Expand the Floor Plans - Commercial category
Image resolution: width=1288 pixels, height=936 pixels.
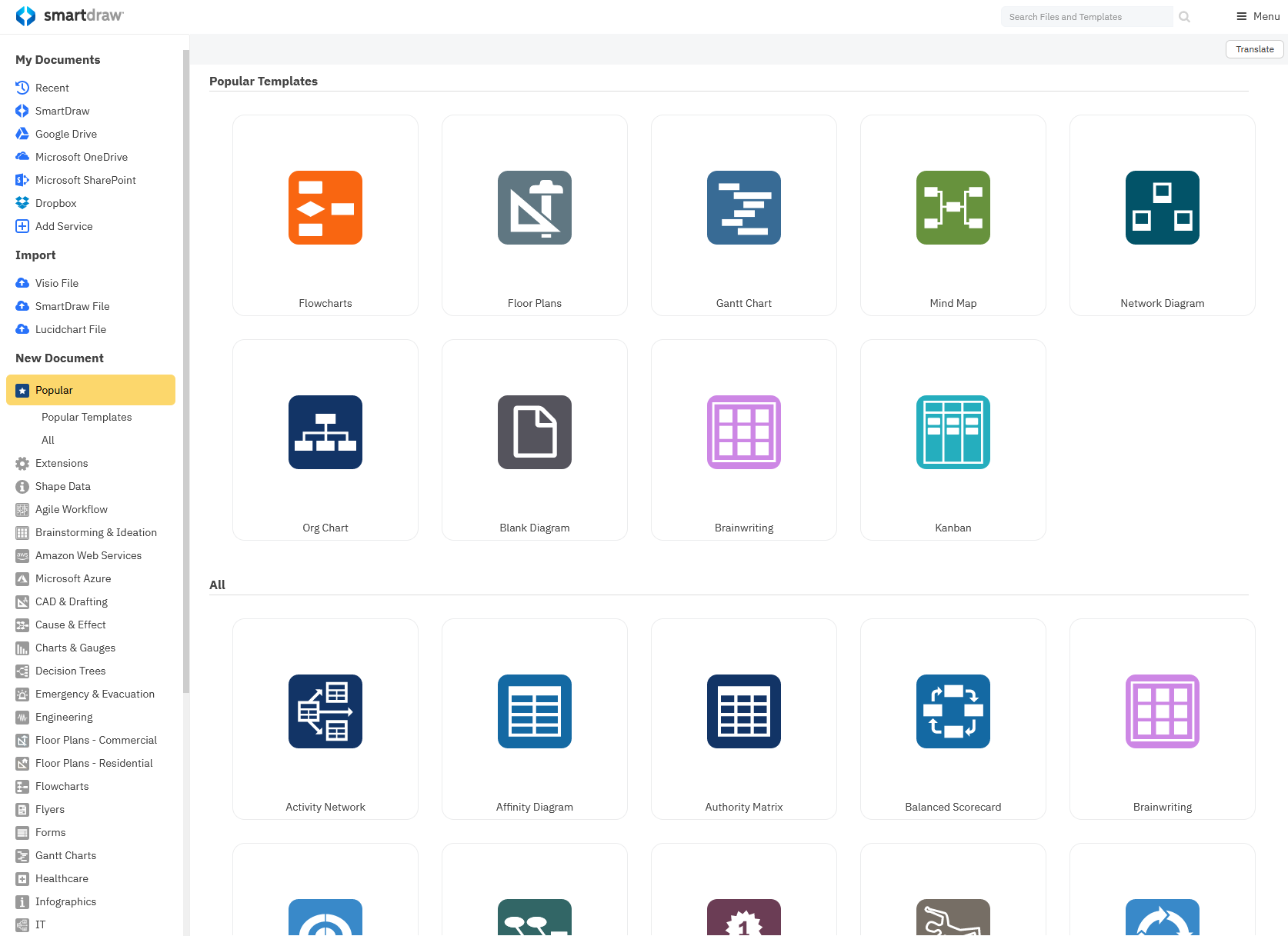(96, 740)
